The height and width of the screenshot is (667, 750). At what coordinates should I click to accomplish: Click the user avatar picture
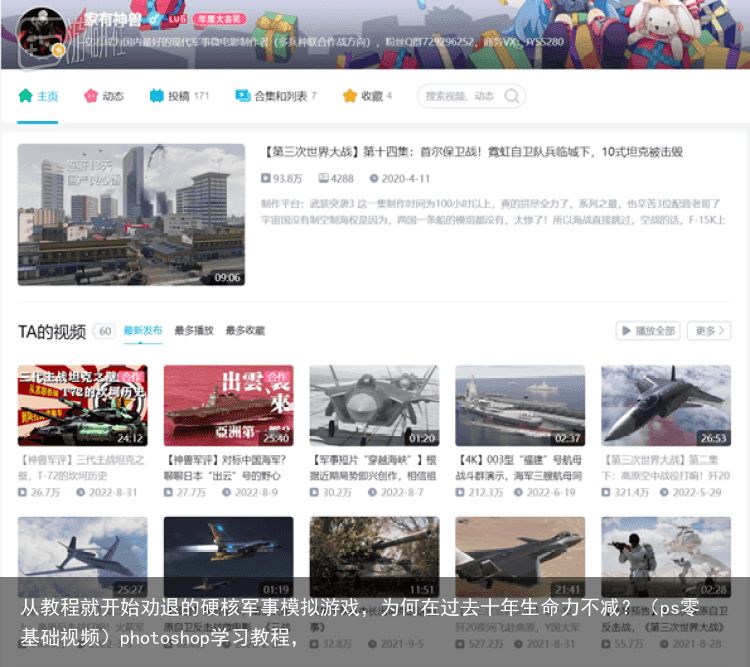pyautogui.click(x=41, y=33)
